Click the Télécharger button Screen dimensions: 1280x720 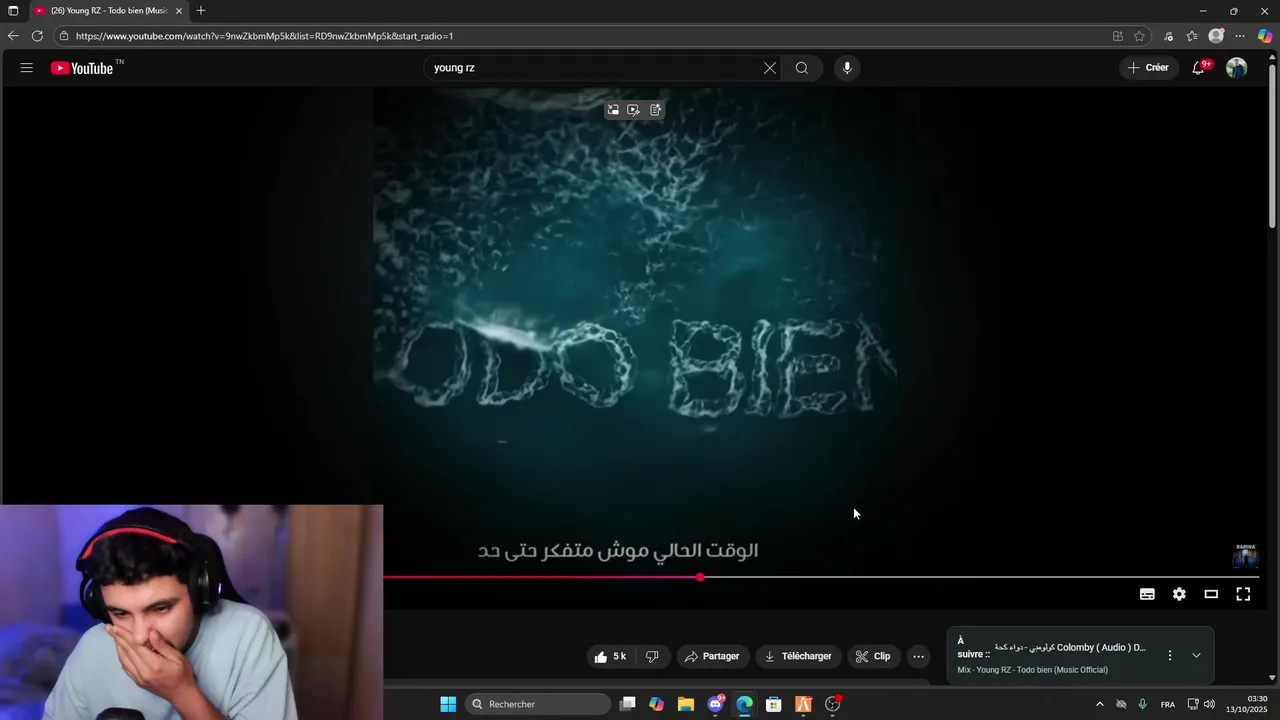pyautogui.click(x=798, y=656)
